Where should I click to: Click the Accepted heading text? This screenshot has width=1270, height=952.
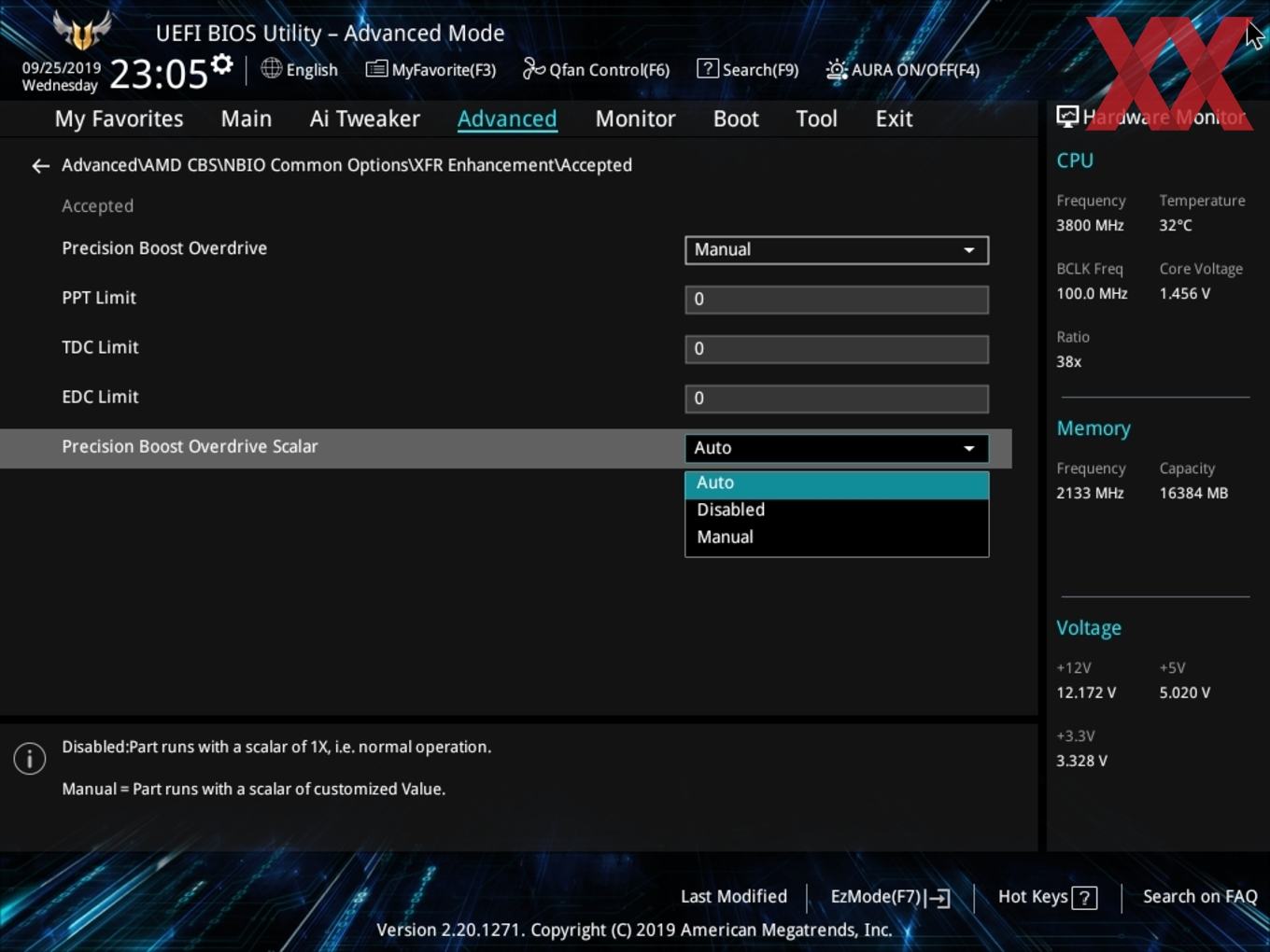tap(97, 206)
